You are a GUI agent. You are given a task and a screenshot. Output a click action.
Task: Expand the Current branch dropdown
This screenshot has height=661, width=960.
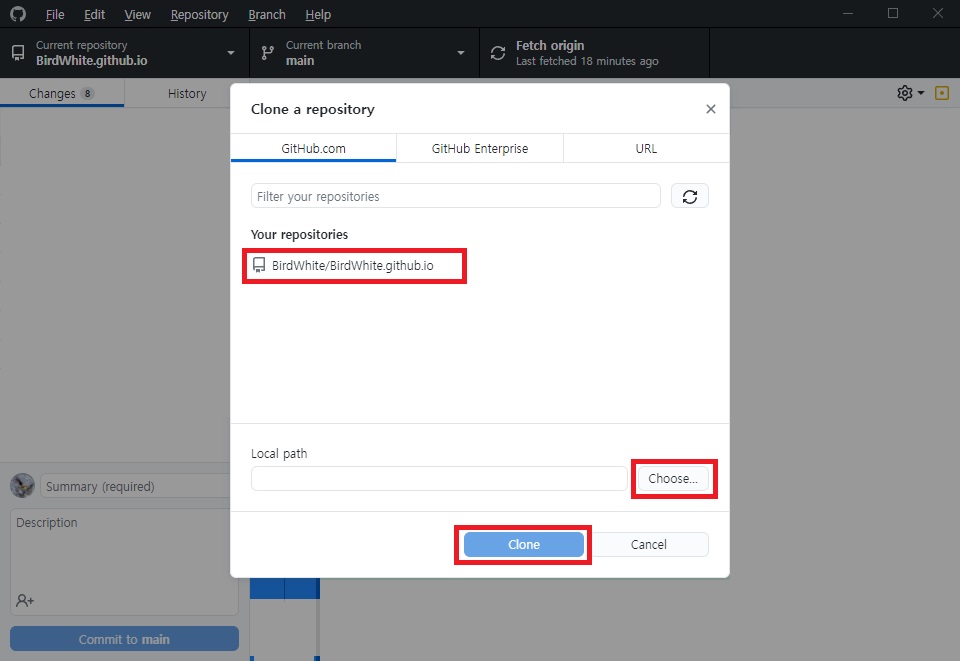[461, 53]
